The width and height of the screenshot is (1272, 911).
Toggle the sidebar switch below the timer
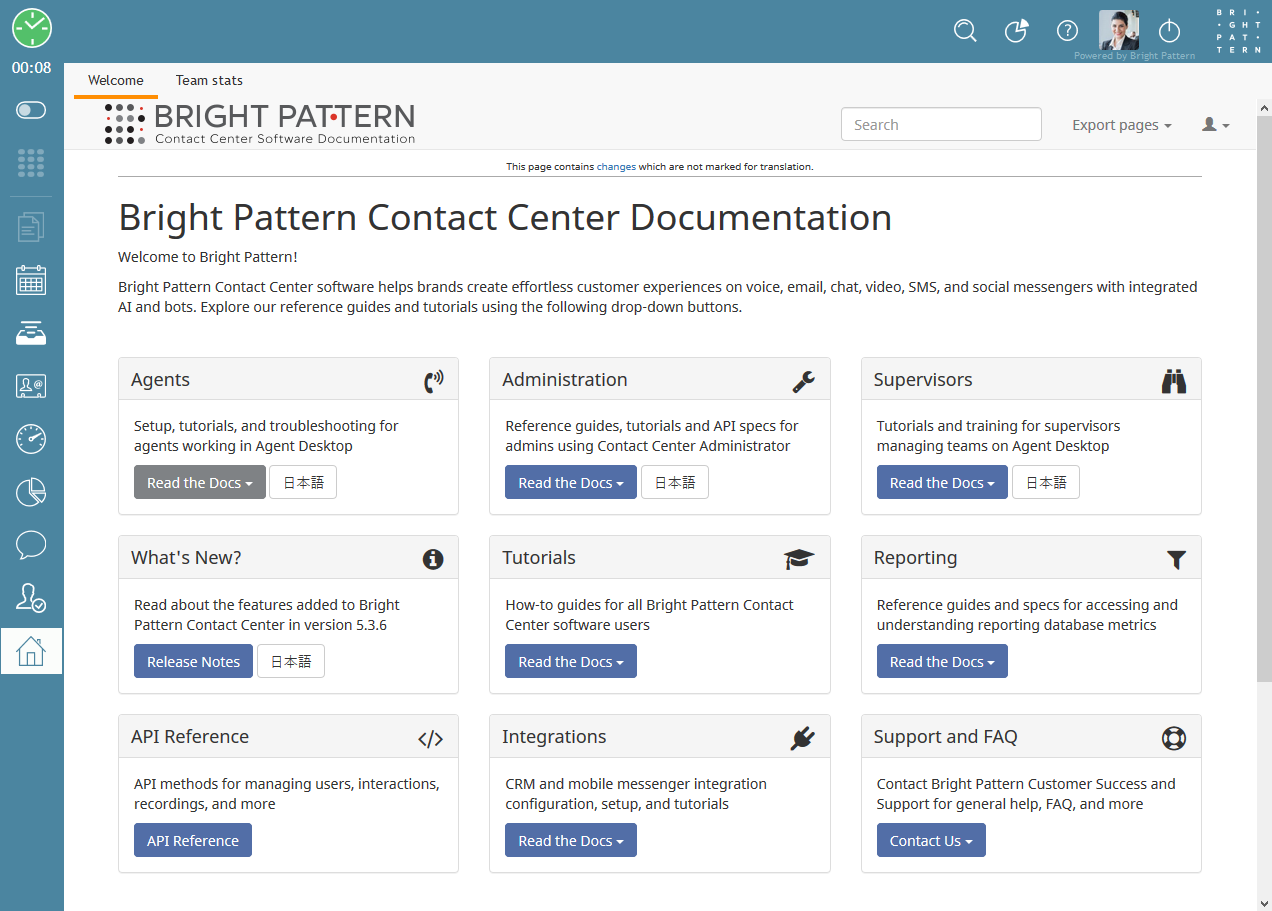pos(31,110)
